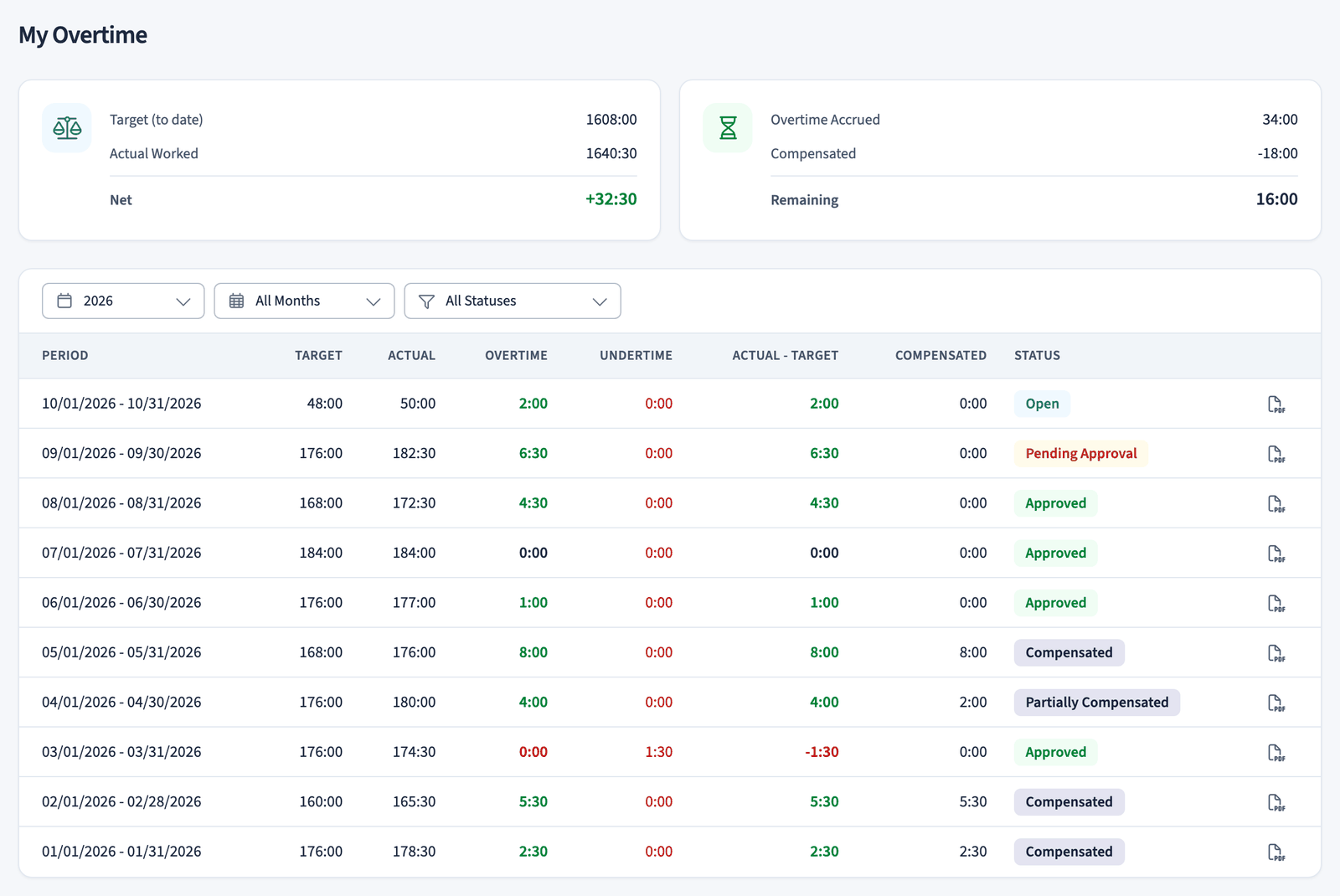Click the Status column header
This screenshot has height=896, width=1340.
coord(1037,355)
